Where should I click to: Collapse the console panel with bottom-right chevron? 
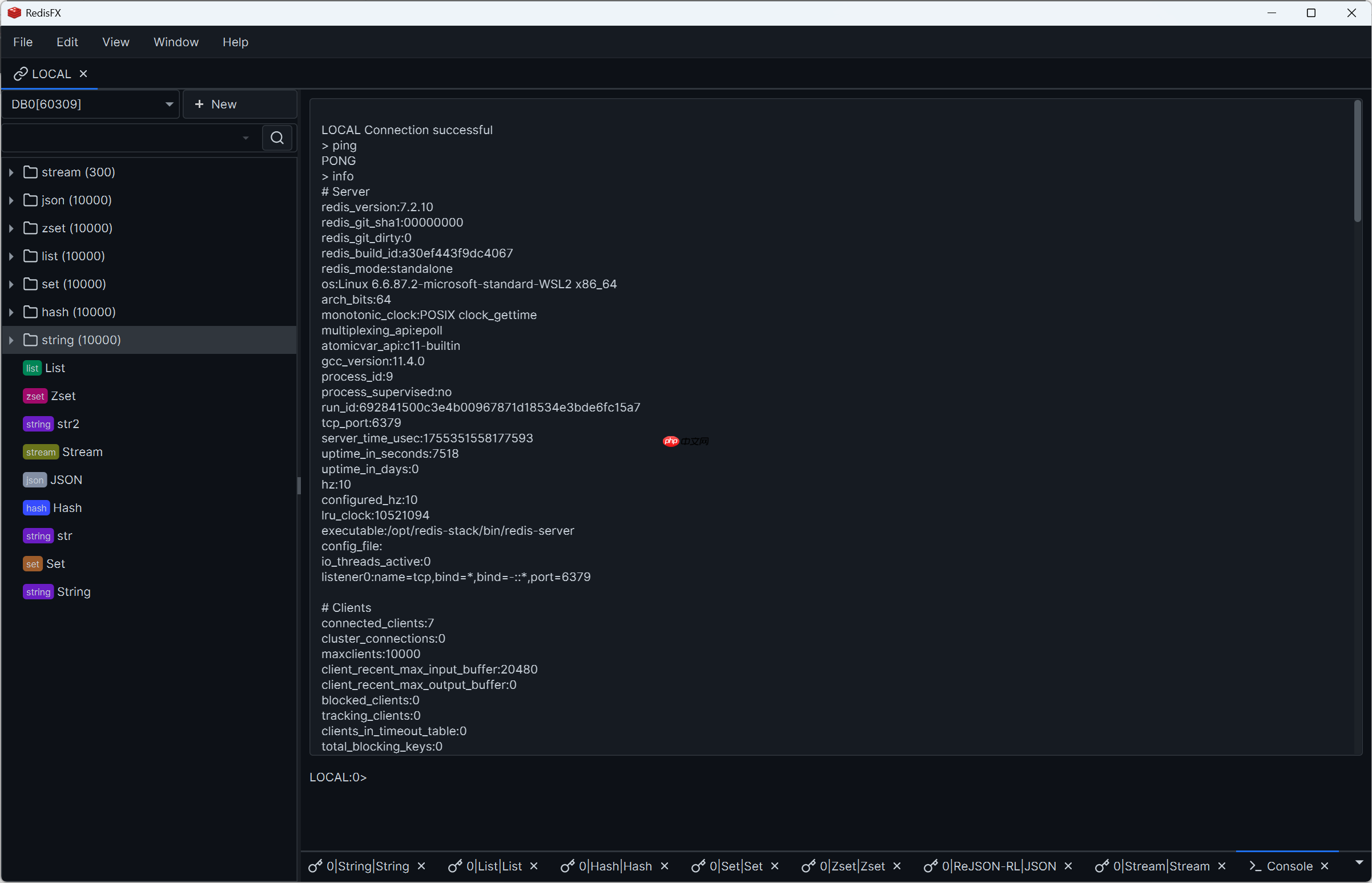(1358, 863)
